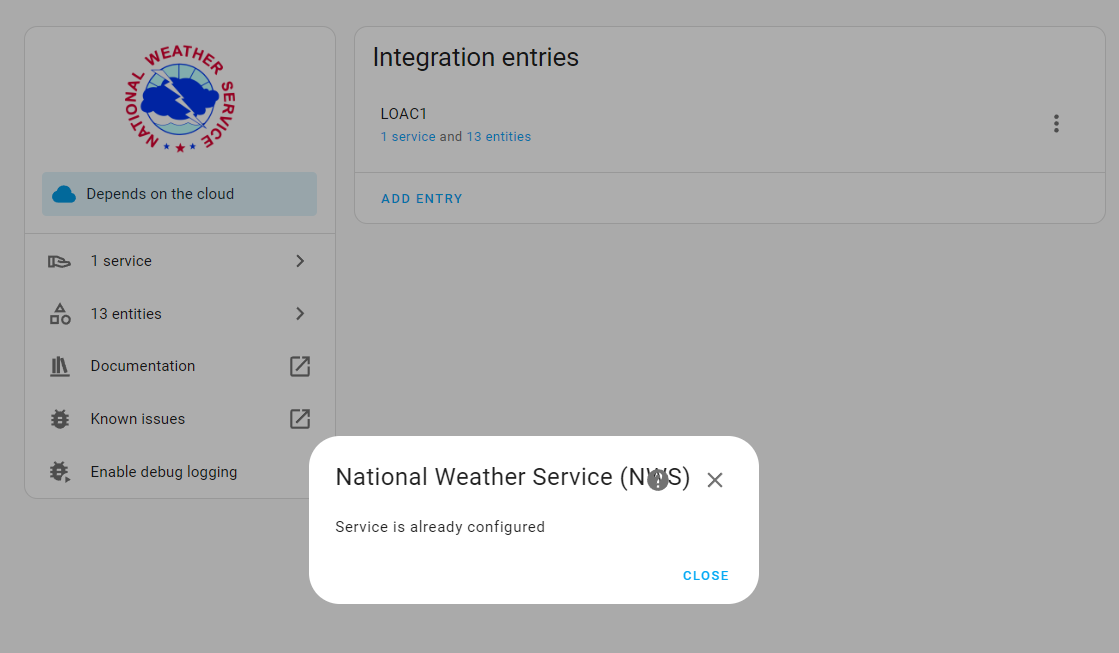Viewport: 1119px width, 653px height.
Task: Click the cloud icon on the cloud dependency badge
Action: [63, 194]
